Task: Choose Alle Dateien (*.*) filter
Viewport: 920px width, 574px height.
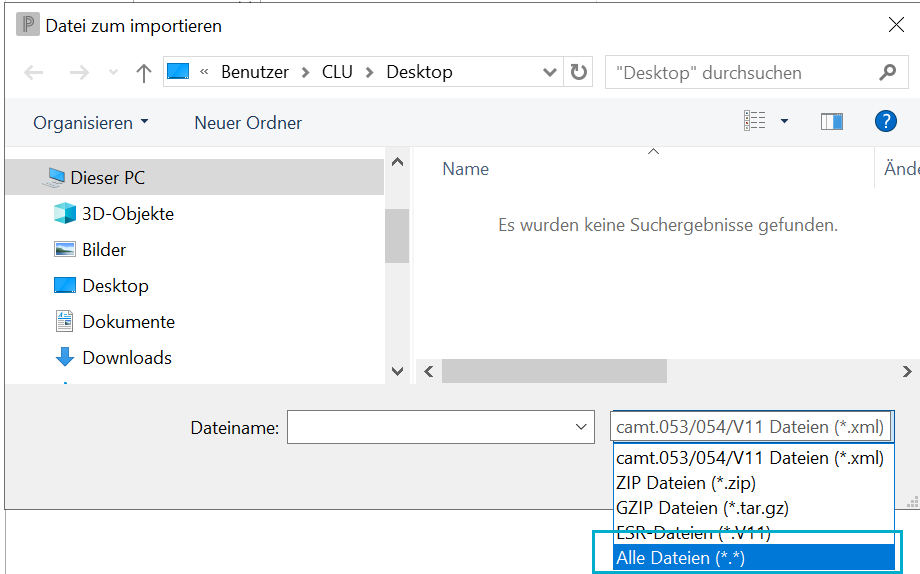Action: (753, 558)
